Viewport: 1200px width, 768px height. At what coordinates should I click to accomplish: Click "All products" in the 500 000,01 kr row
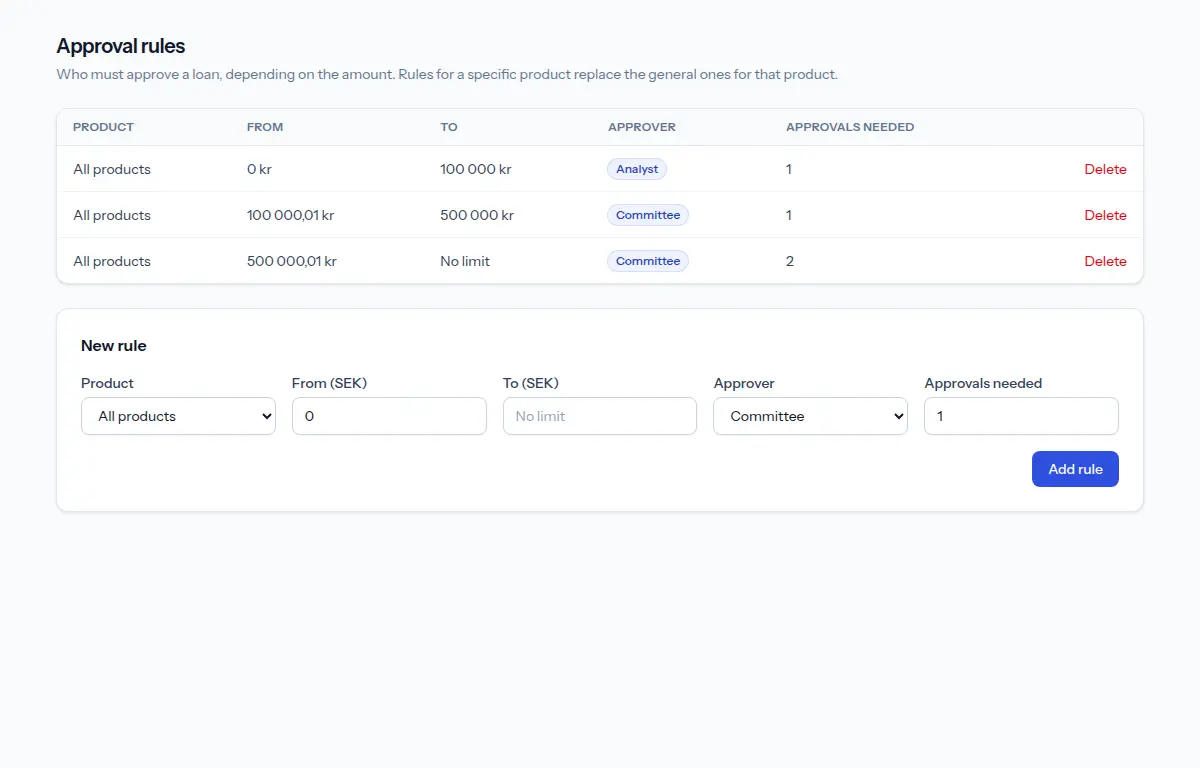112,261
